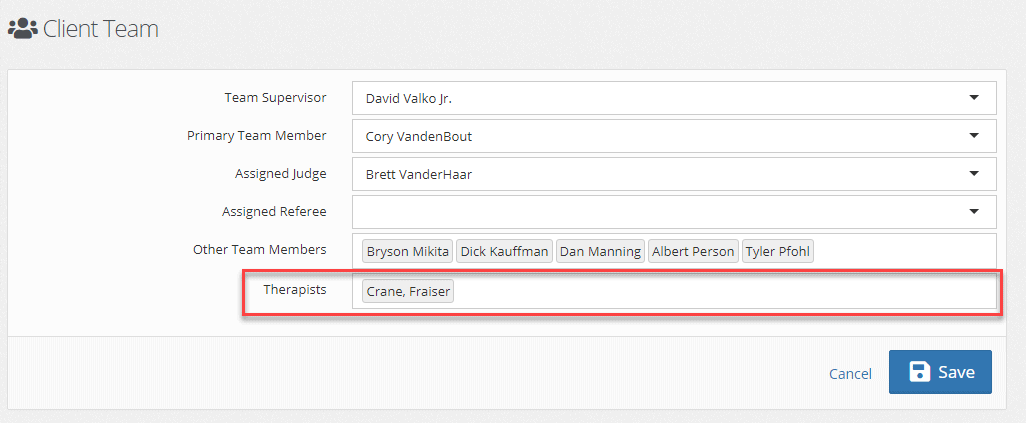
Task: Click the floppy disk icon on Save
Action: pyautogui.click(x=919, y=372)
